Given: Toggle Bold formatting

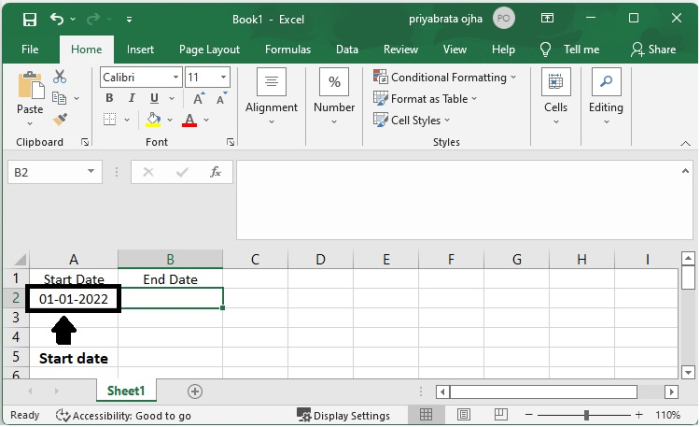Looking at the screenshot, I should (109, 98).
